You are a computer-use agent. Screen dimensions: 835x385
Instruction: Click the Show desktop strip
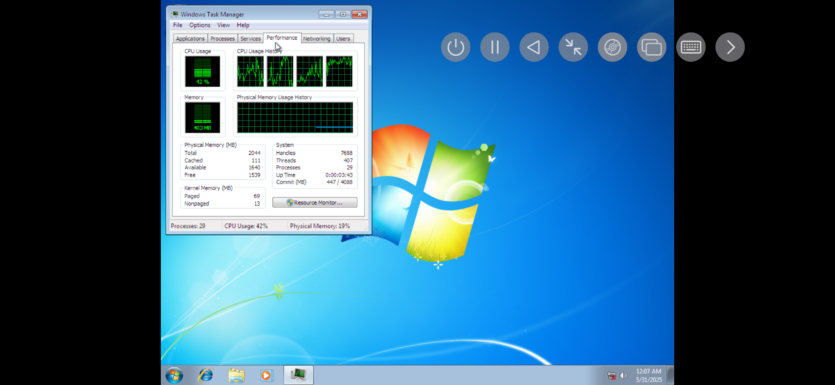click(670, 375)
